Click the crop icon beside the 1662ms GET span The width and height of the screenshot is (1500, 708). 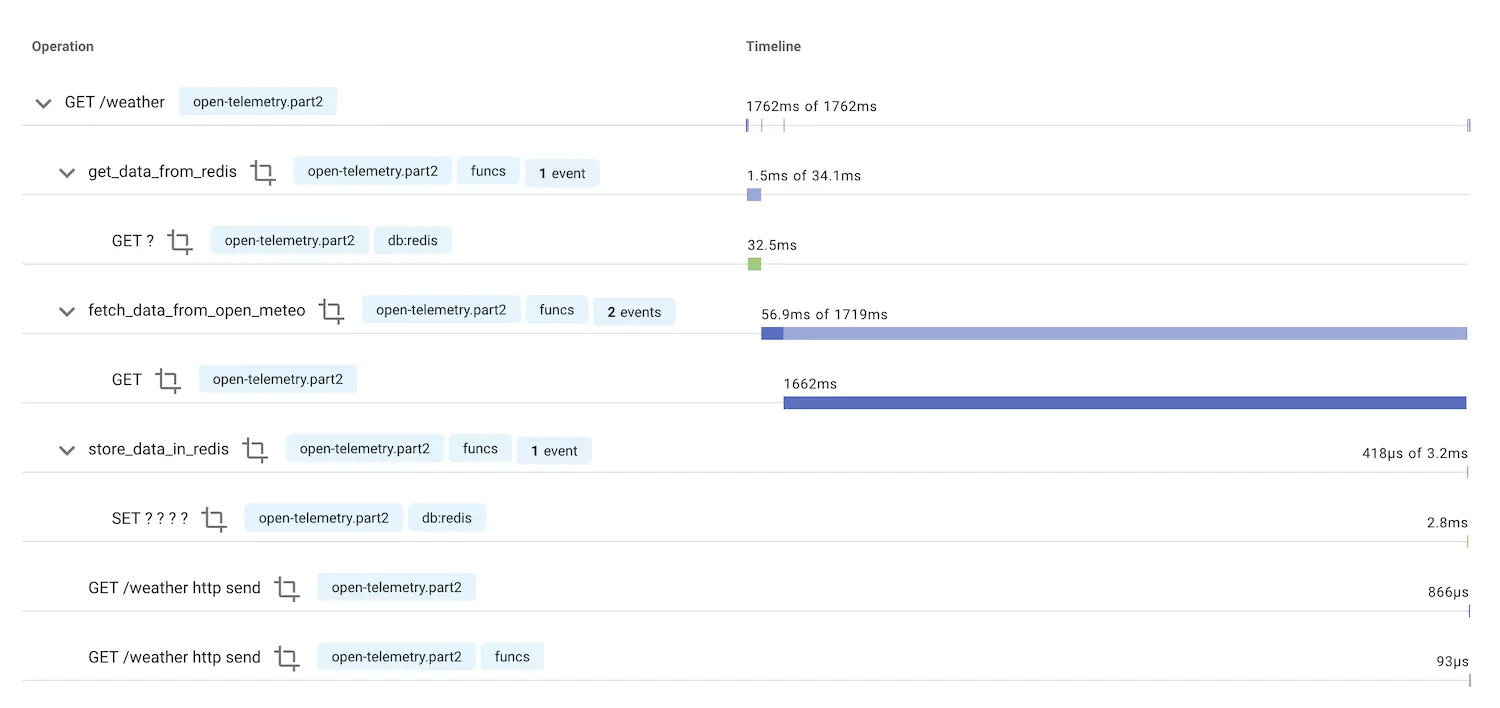pos(168,380)
